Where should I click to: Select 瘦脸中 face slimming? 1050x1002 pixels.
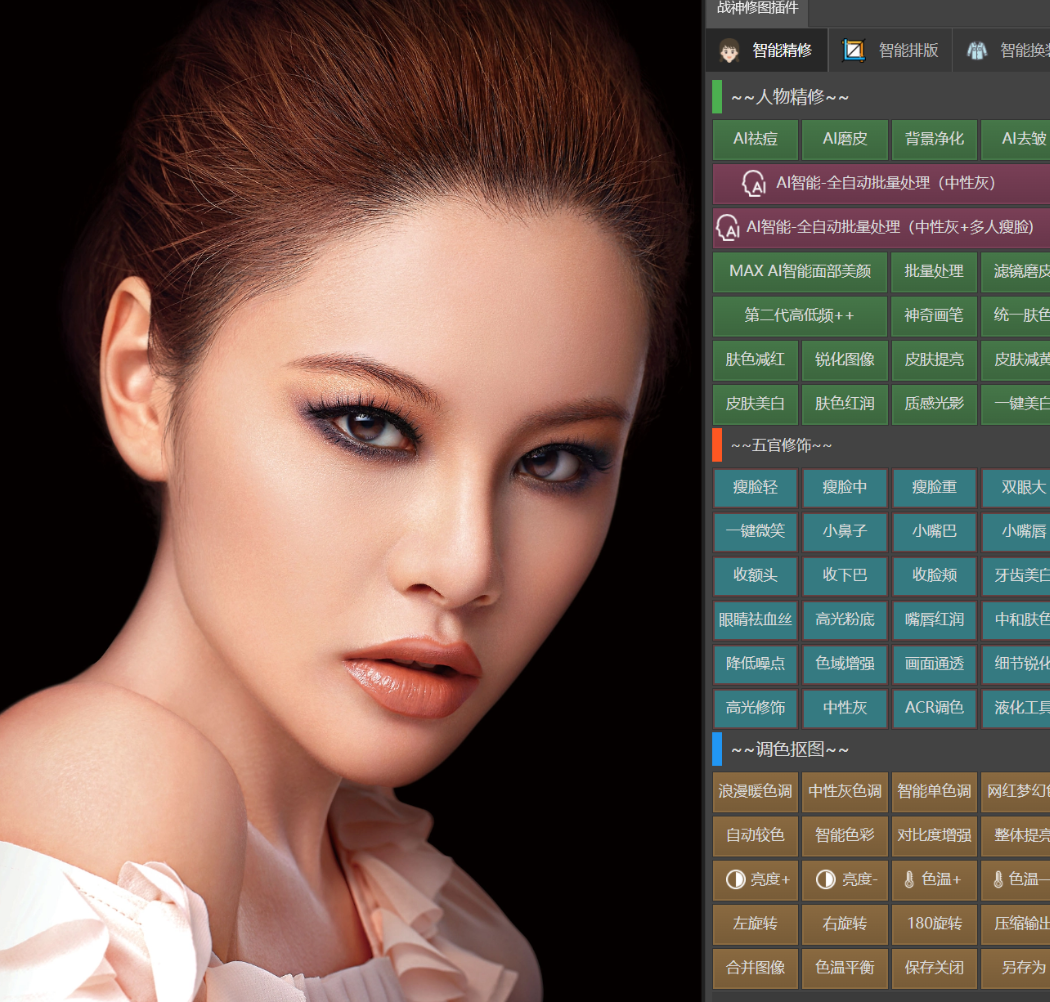[x=844, y=487]
